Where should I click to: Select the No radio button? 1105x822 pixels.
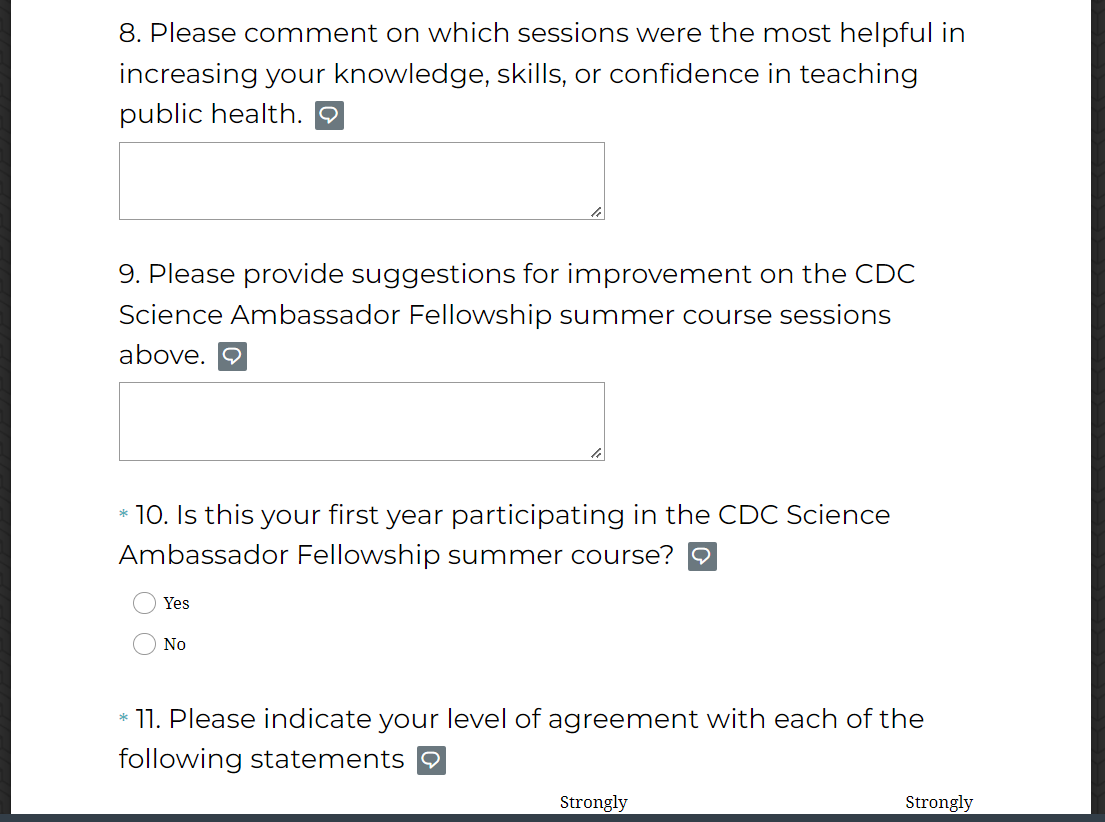144,644
